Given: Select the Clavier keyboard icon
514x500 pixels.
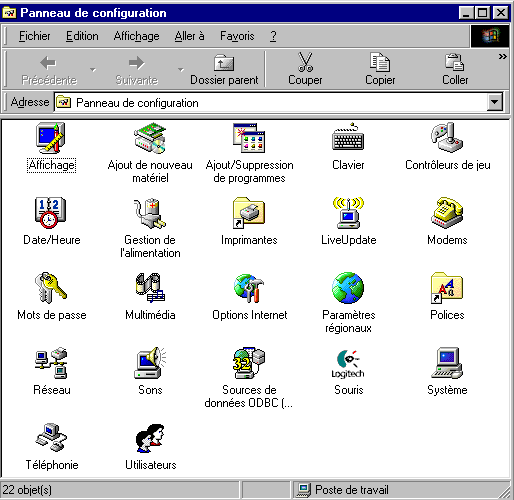Looking at the screenshot, I should point(348,138).
